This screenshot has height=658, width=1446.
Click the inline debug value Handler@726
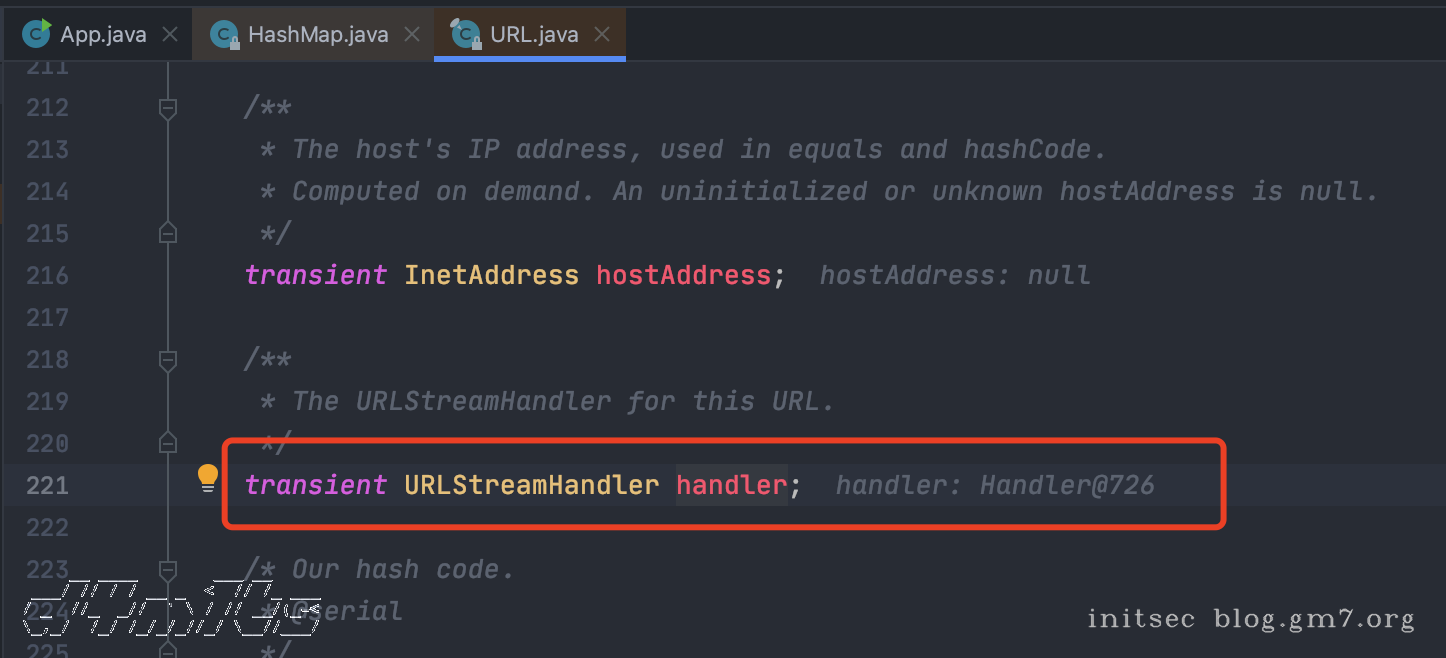tap(1067, 485)
